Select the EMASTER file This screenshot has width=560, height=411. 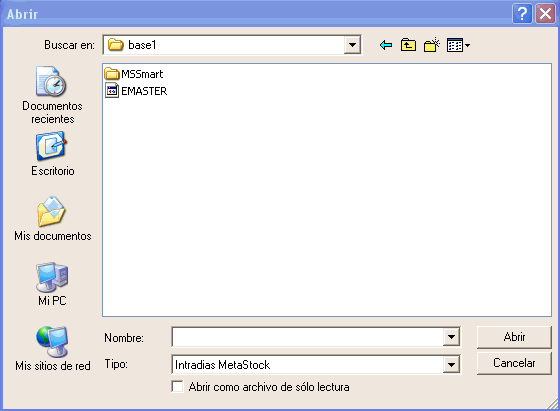pyautogui.click(x=136, y=91)
